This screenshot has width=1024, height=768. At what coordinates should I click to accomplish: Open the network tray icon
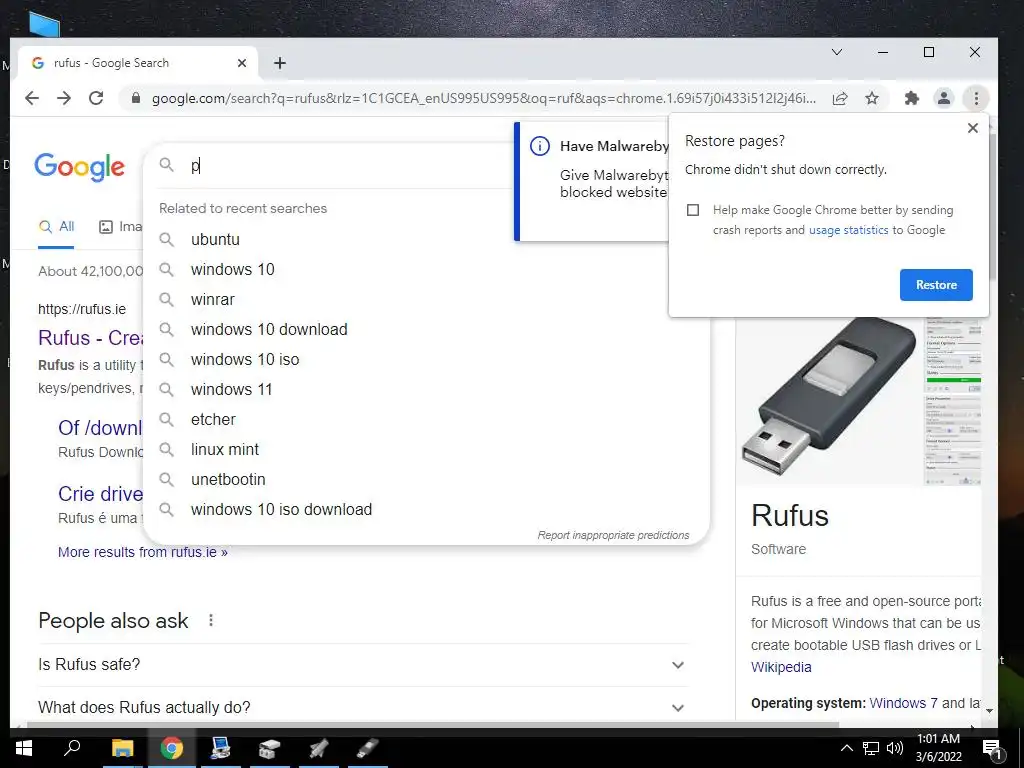pos(871,748)
